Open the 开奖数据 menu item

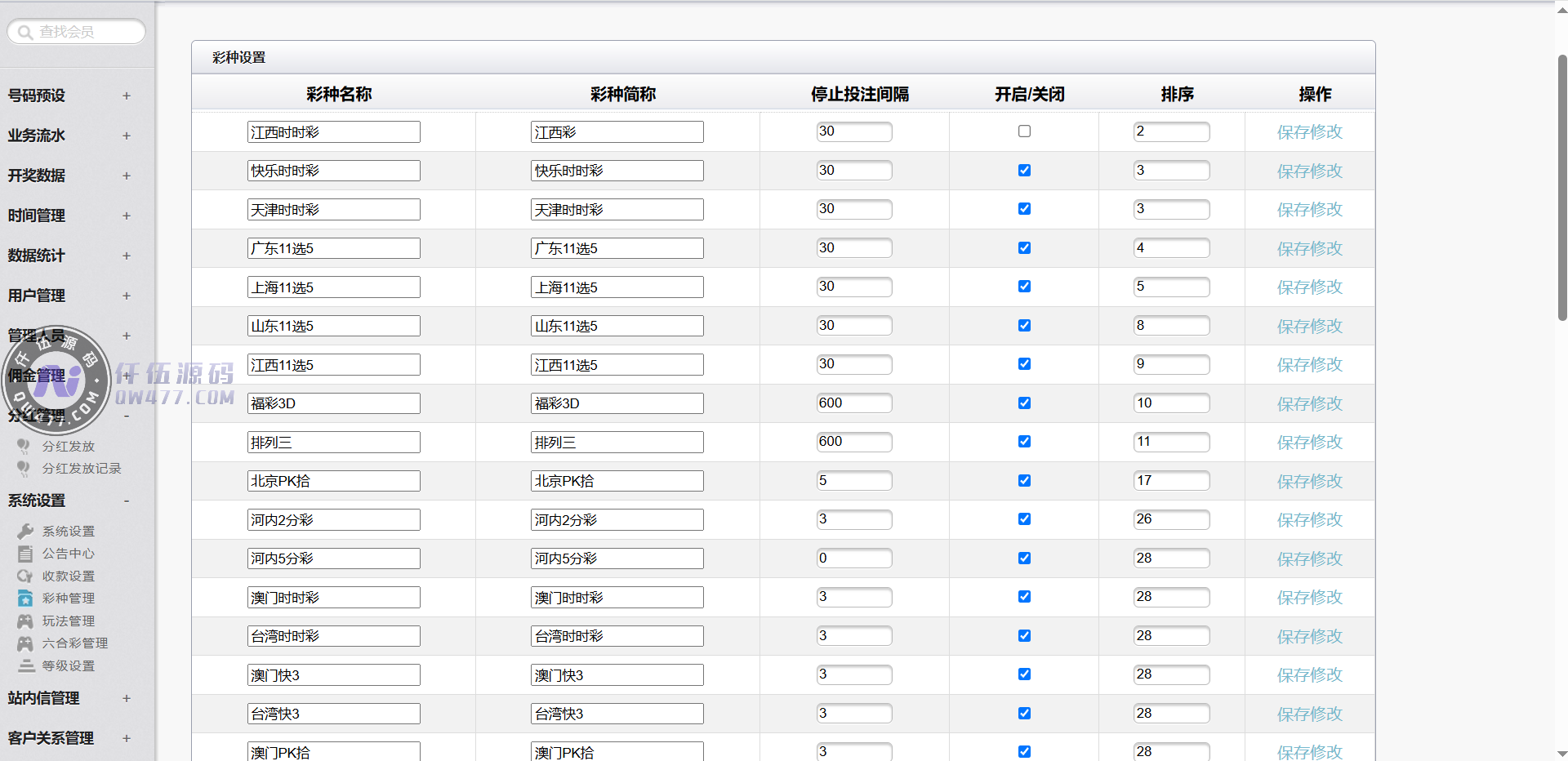tap(37, 176)
